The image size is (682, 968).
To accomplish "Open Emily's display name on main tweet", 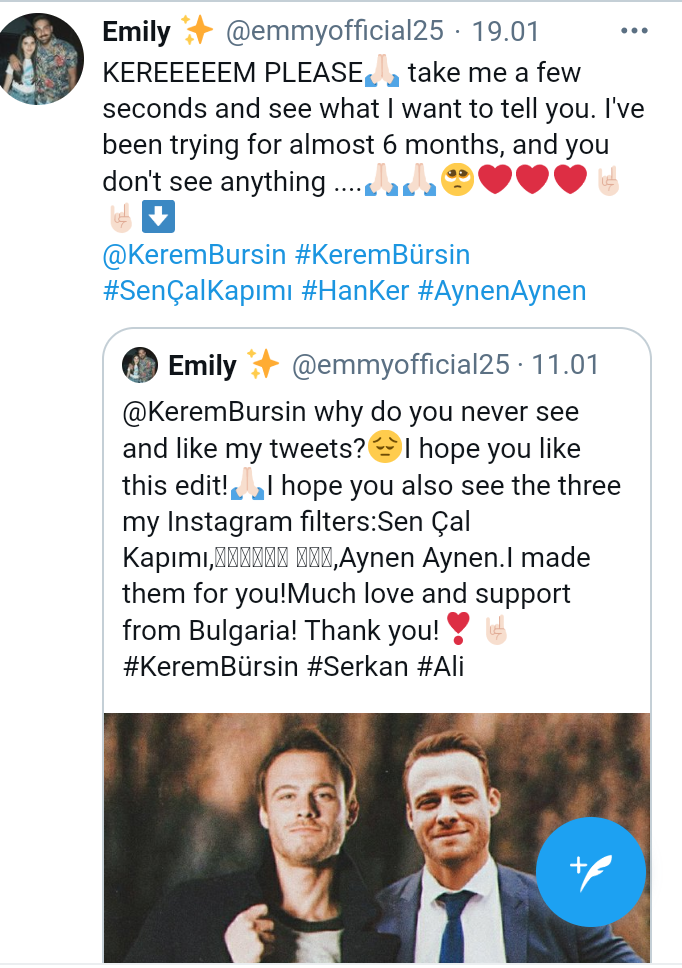I will pos(137,31).
